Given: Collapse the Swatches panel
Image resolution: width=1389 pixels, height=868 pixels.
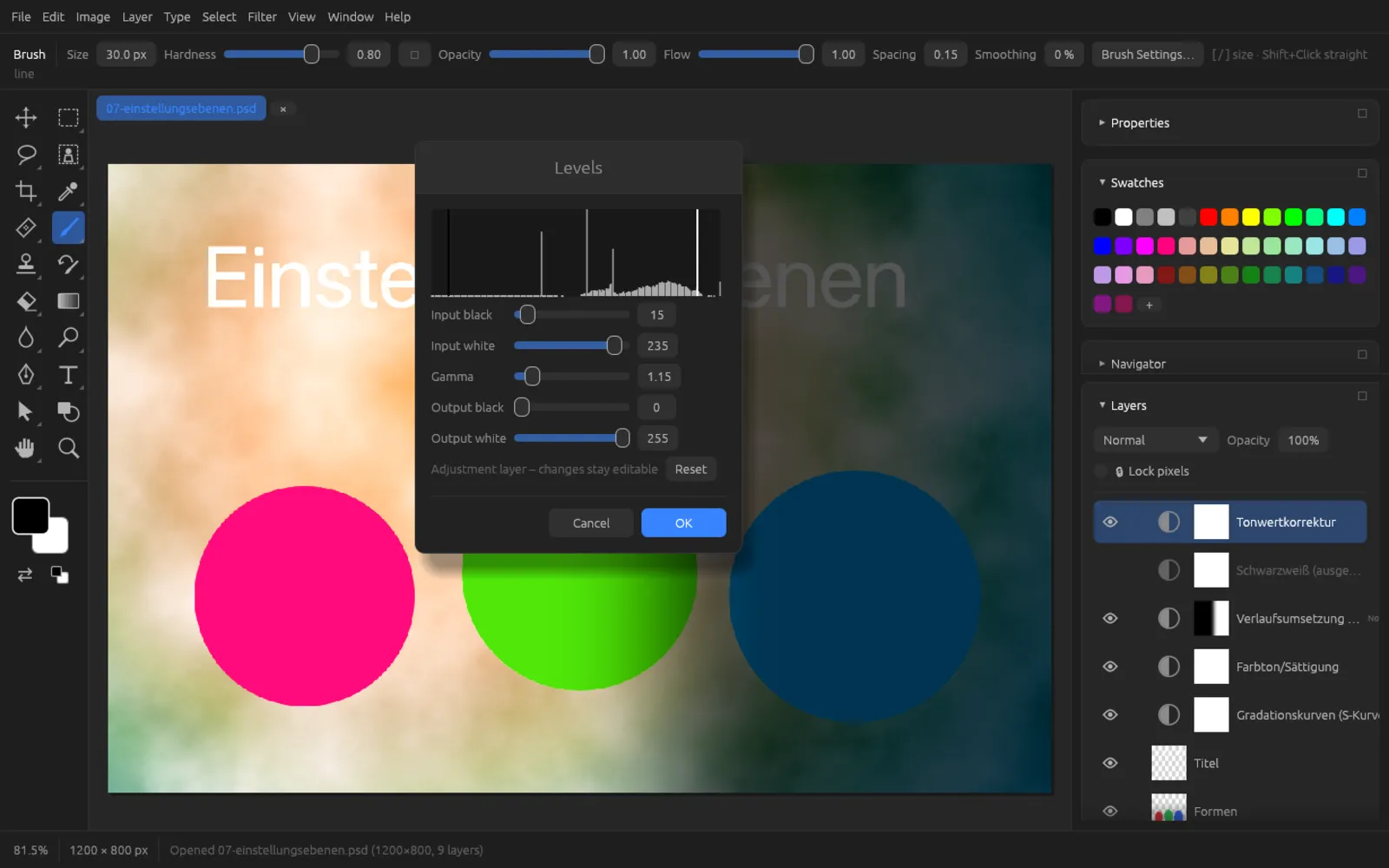Looking at the screenshot, I should click(x=1102, y=182).
